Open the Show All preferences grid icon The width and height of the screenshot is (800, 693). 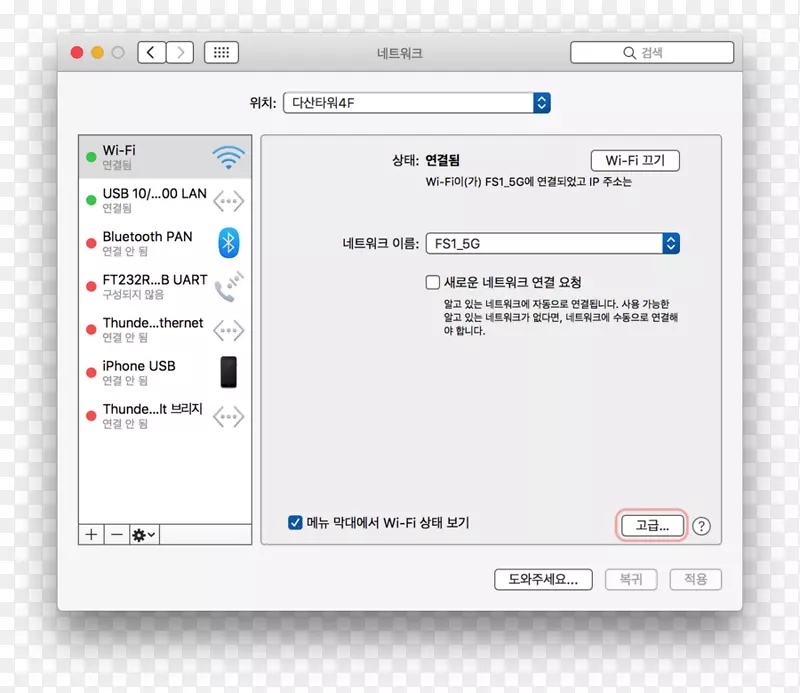coord(220,52)
